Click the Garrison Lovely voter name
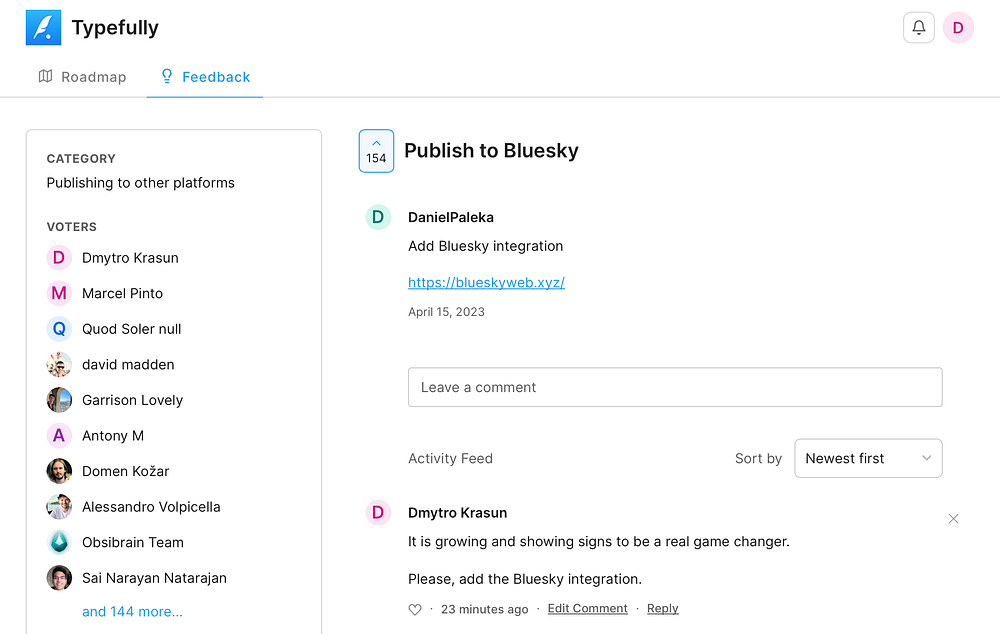The height and width of the screenshot is (634, 1000). [132, 400]
